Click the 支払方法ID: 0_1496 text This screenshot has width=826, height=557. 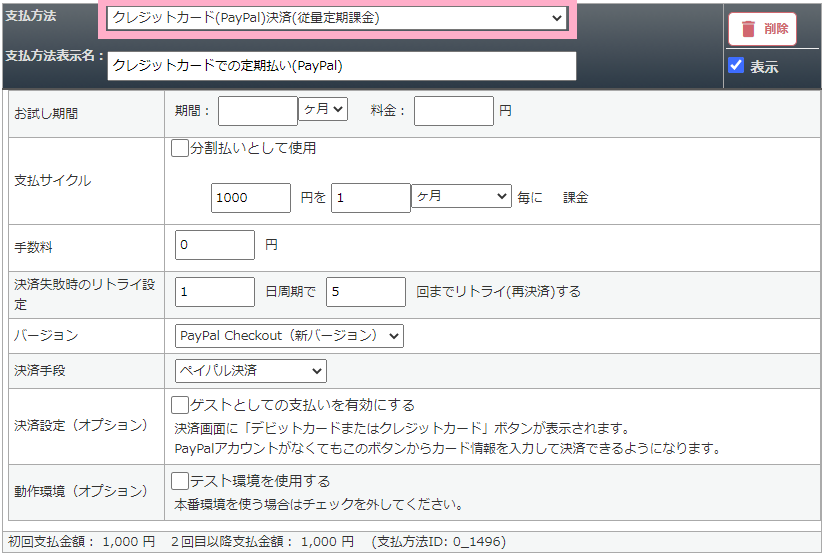pyautogui.click(x=439, y=542)
